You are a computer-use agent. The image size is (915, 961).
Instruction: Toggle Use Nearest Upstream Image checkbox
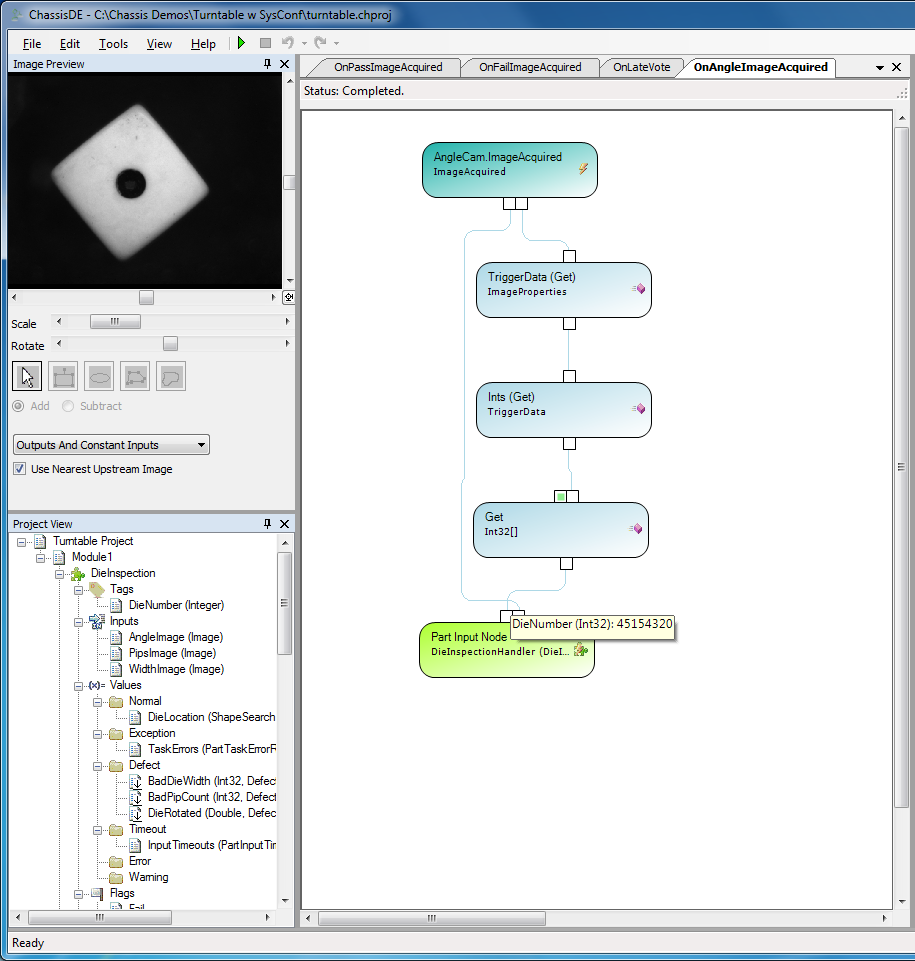pyautogui.click(x=20, y=469)
